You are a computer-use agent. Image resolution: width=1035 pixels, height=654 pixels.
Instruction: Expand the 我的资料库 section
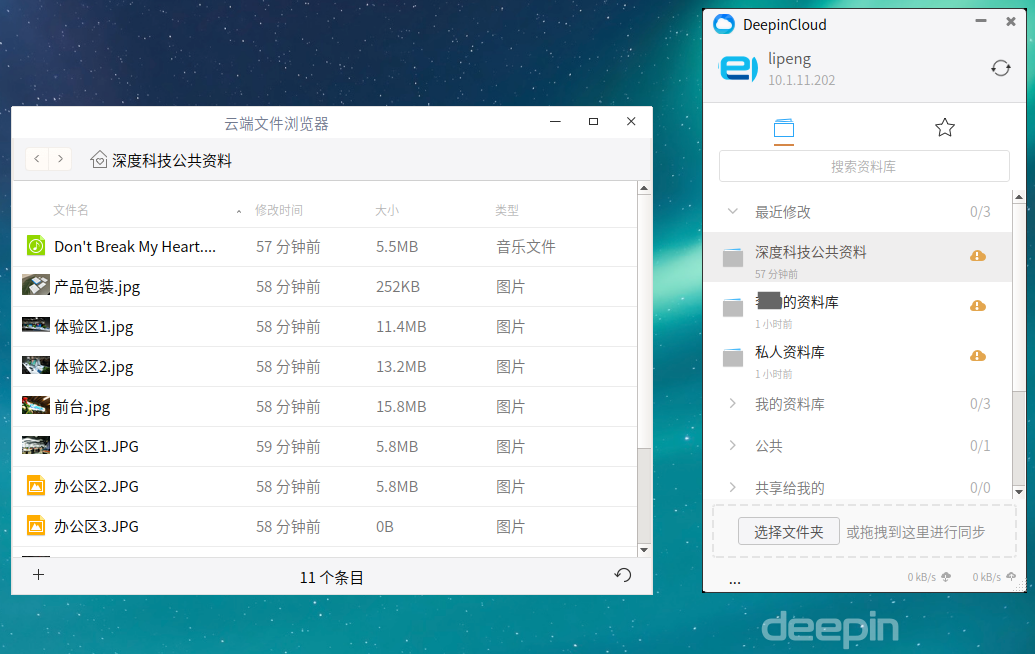pos(732,403)
